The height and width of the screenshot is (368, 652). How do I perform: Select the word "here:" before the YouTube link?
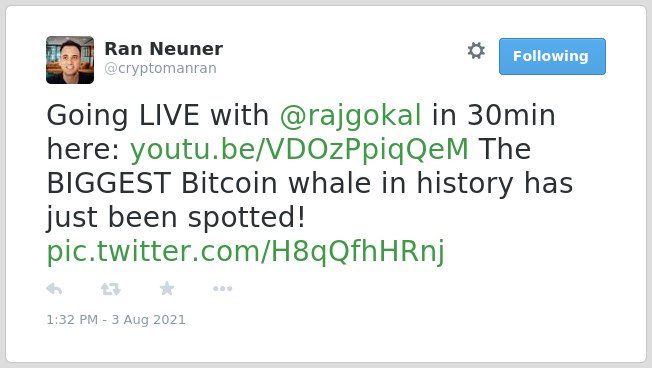click(83, 149)
